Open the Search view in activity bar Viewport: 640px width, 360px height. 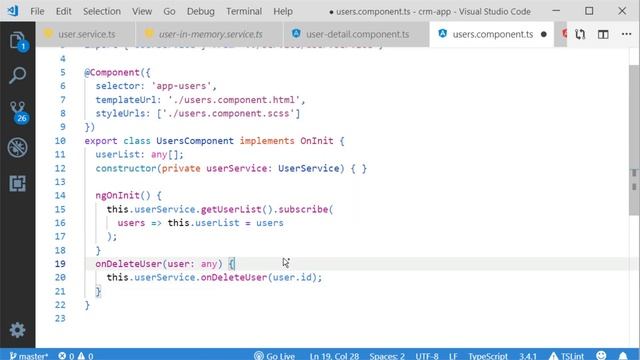(x=18, y=76)
